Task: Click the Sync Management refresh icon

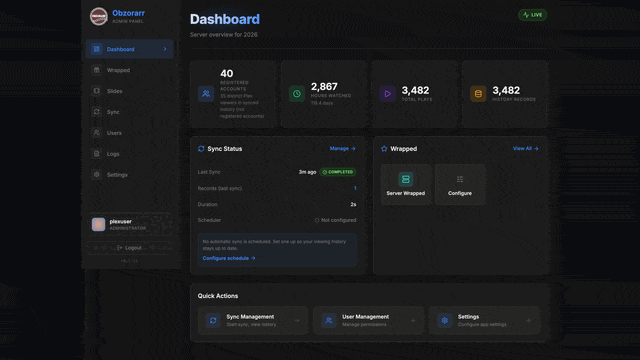Action: pos(213,320)
